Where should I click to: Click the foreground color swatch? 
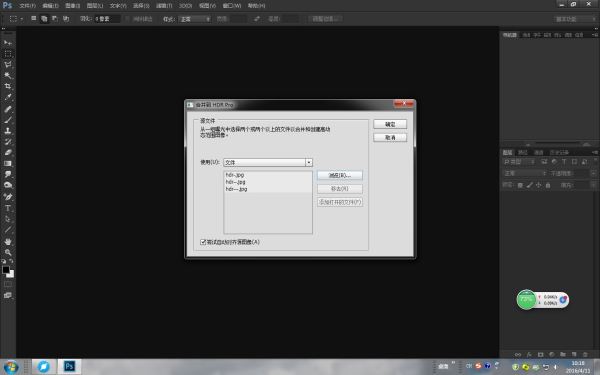pyautogui.click(x=6, y=270)
